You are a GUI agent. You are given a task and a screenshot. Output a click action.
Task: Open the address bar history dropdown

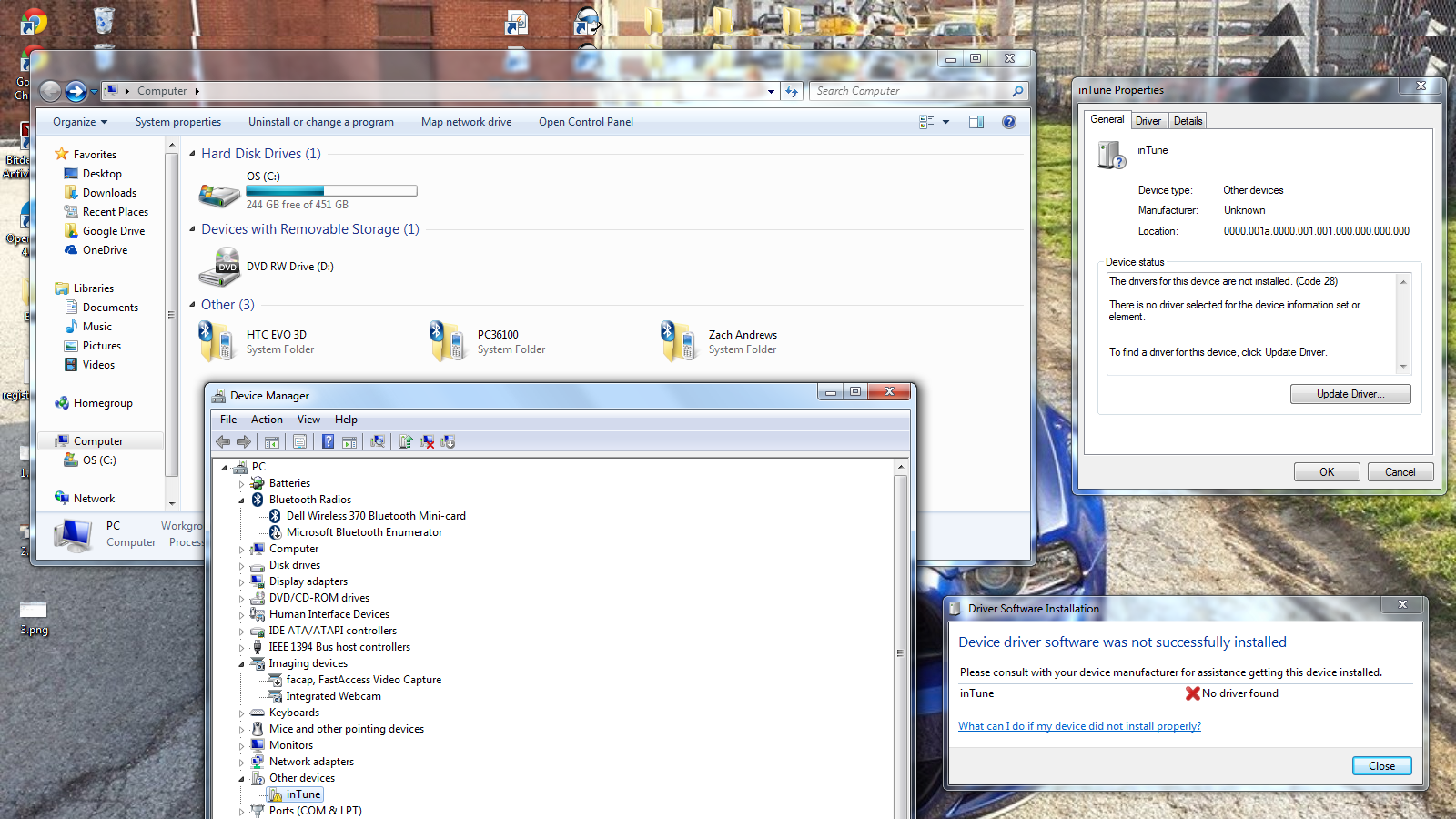click(772, 91)
